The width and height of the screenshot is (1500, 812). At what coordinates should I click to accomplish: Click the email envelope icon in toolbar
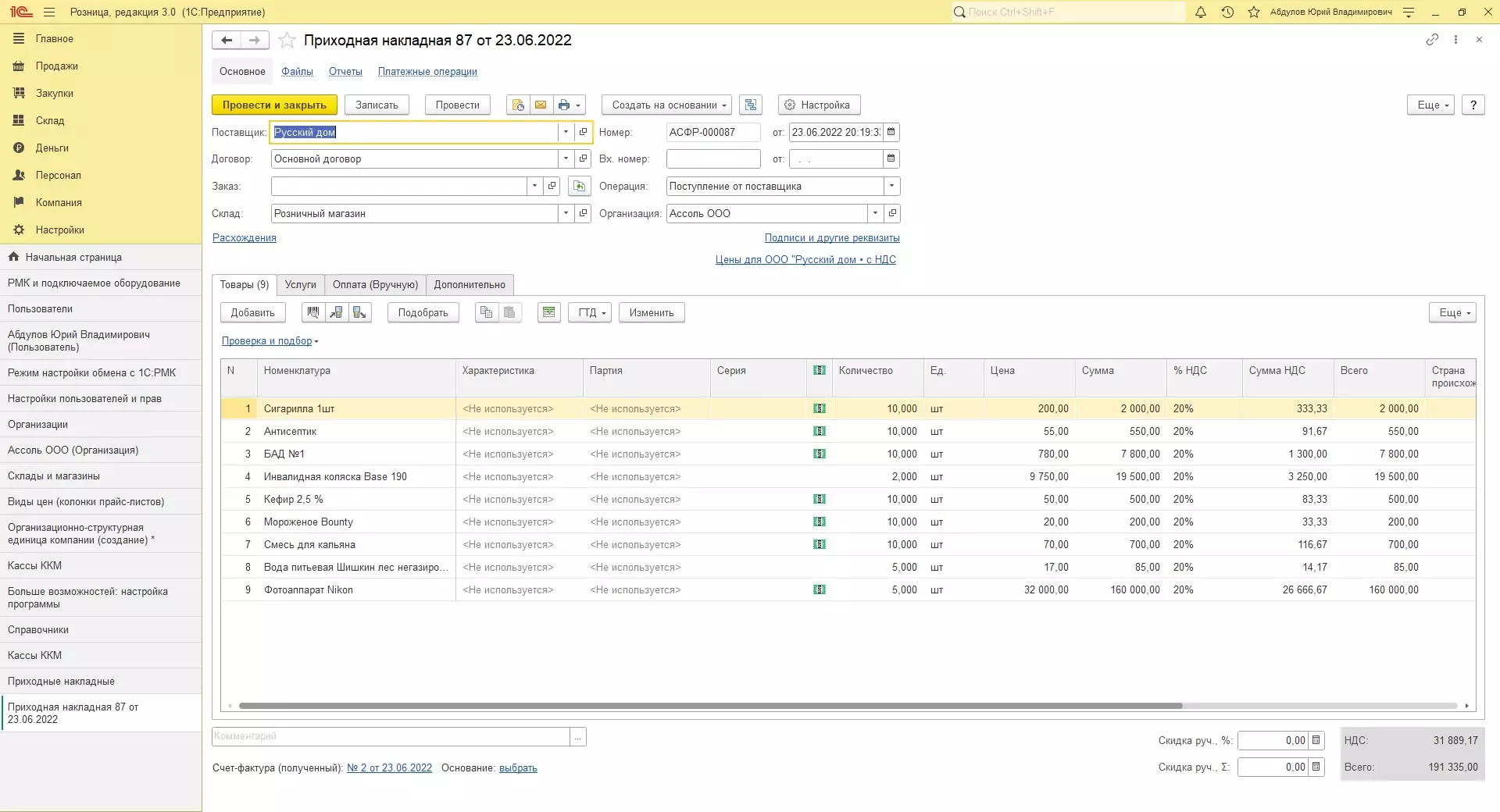540,105
